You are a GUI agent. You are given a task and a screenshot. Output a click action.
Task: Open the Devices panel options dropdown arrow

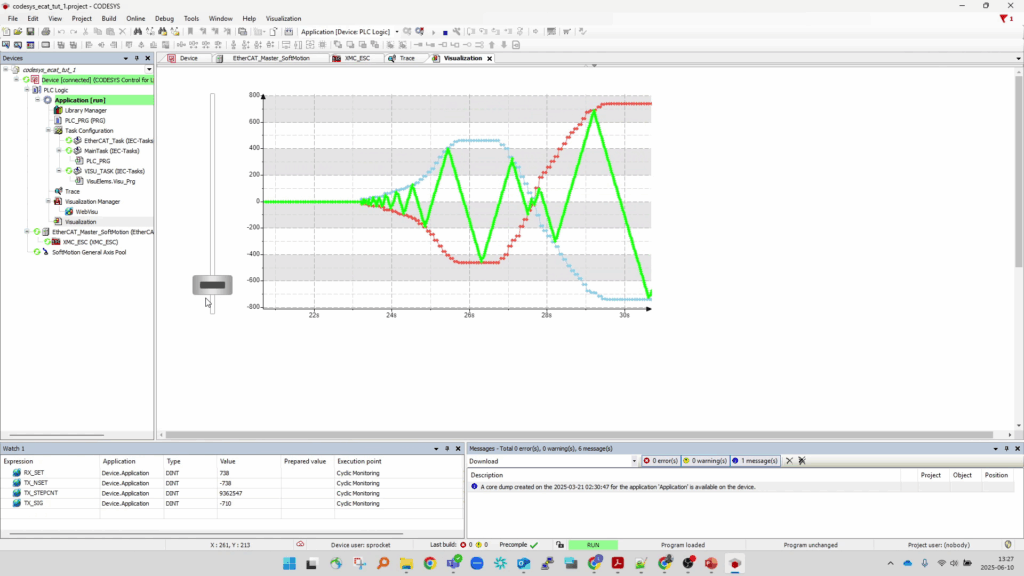(125, 58)
